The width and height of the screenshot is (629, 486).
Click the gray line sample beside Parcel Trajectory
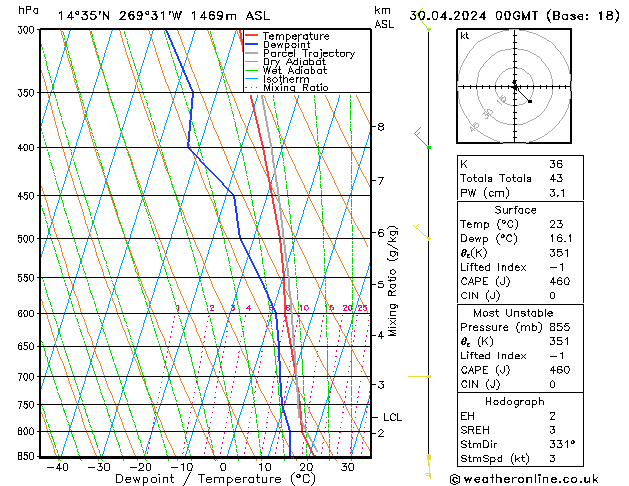pyautogui.click(x=252, y=53)
